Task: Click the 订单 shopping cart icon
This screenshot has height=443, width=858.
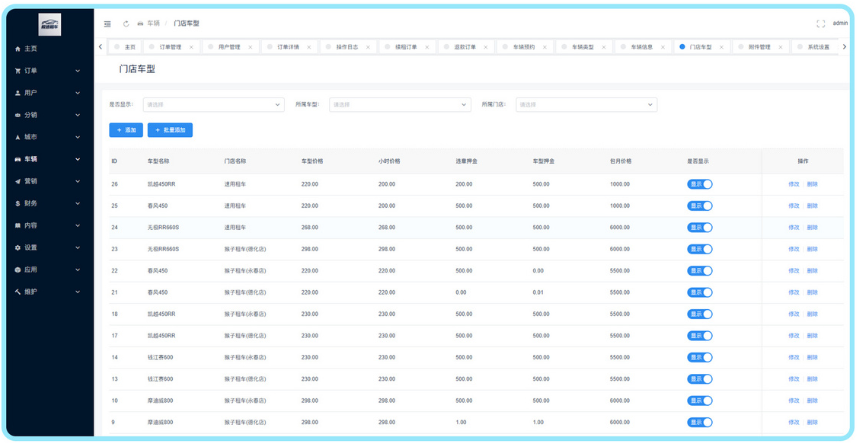Action: coord(18,71)
